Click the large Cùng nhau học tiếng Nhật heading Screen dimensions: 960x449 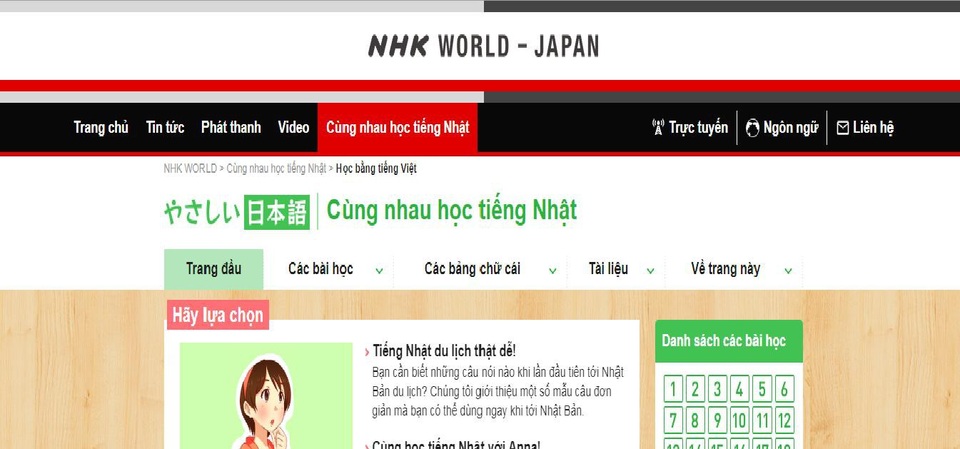click(x=452, y=211)
